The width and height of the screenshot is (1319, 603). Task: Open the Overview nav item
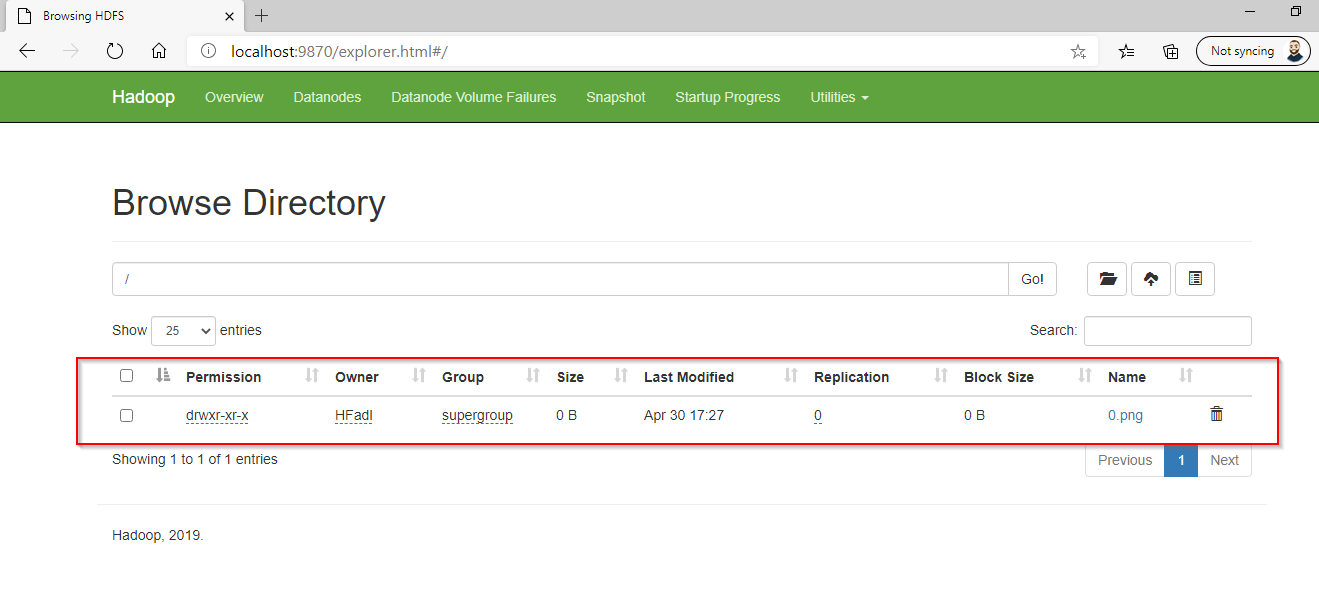(x=234, y=97)
